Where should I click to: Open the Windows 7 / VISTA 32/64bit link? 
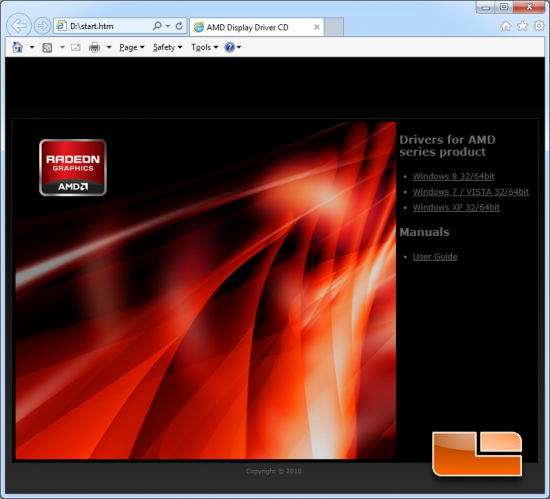471,192
